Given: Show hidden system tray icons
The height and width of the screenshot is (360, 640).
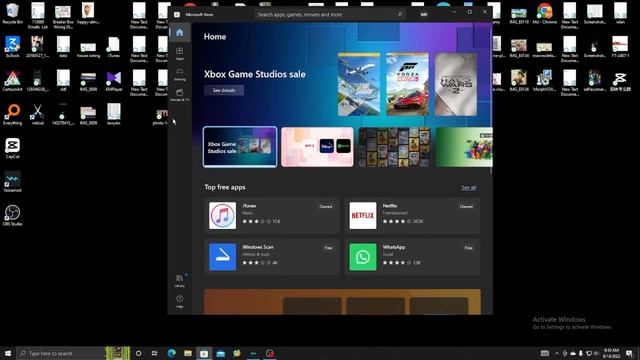Looking at the screenshot, I should [557, 353].
